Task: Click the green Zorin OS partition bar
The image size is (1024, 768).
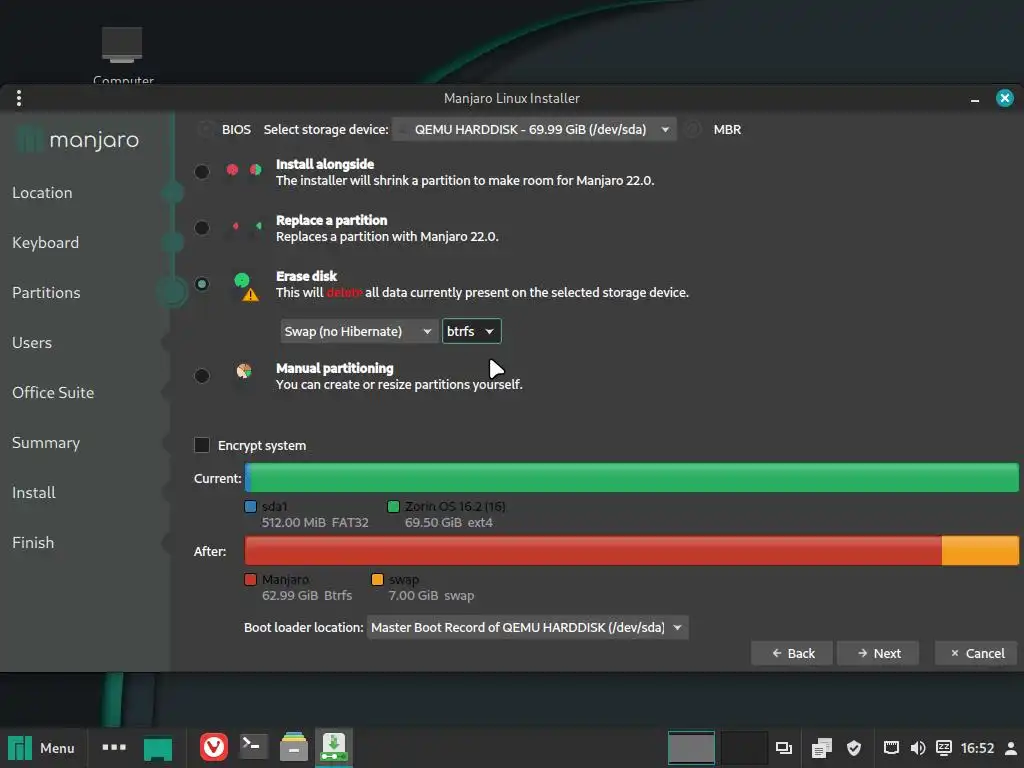Action: [x=635, y=477]
